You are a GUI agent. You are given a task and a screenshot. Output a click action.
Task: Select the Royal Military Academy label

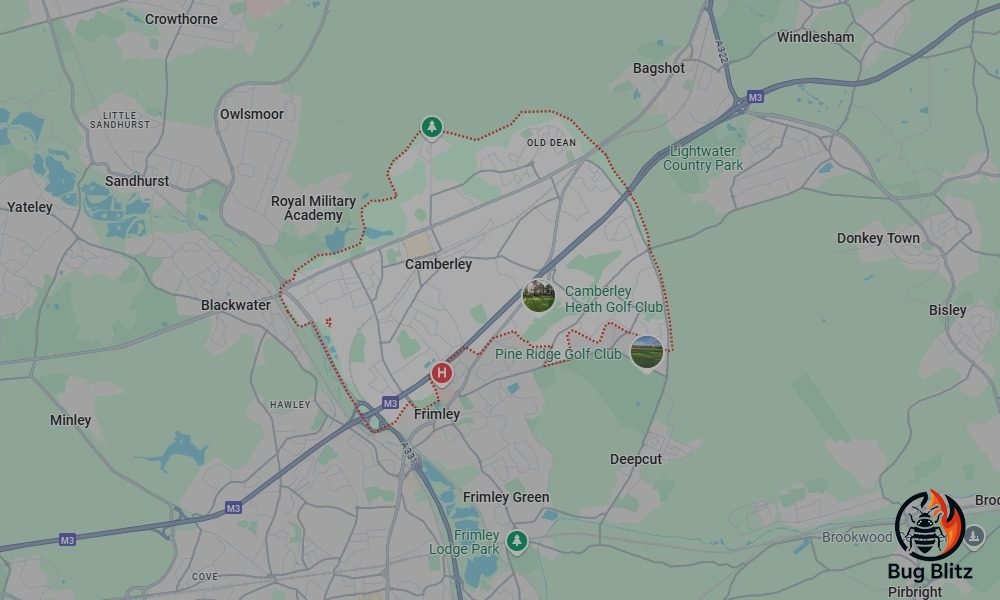[313, 208]
